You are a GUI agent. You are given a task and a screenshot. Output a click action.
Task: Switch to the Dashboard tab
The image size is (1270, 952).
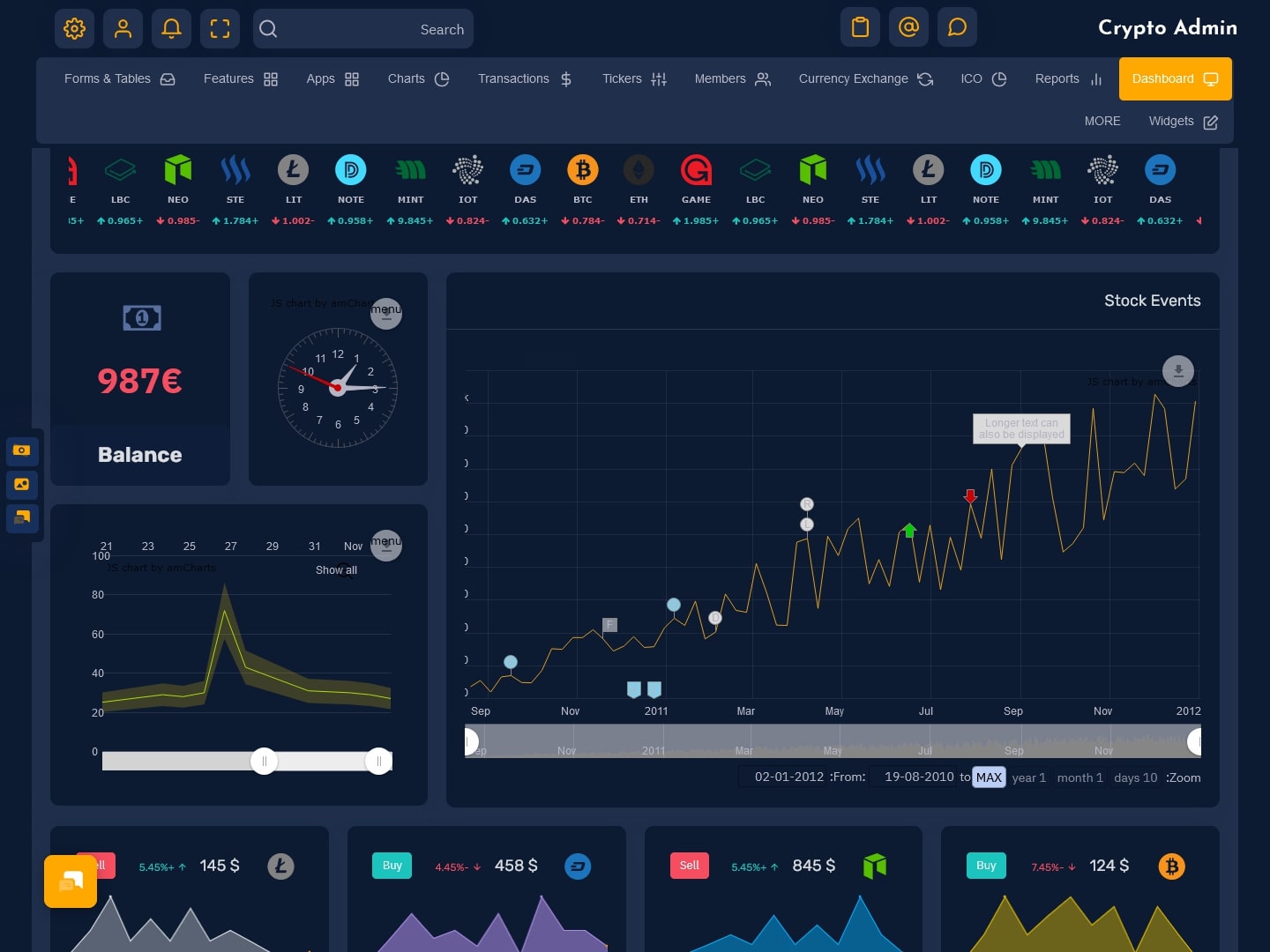pyautogui.click(x=1175, y=78)
